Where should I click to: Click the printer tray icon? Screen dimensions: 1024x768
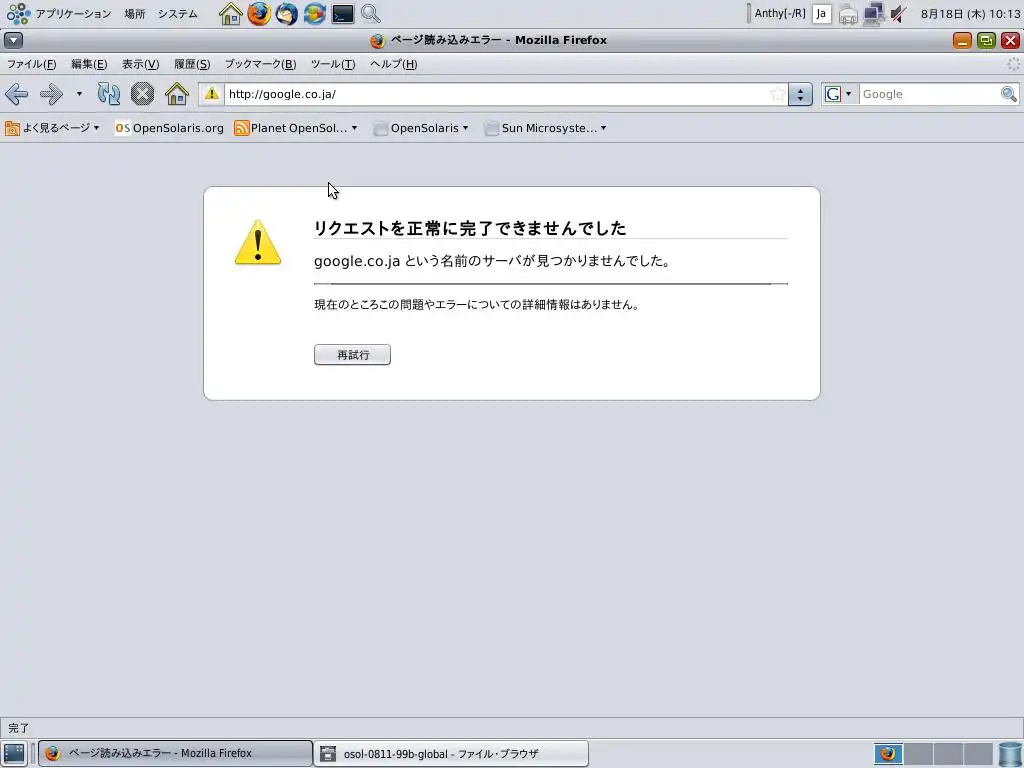[848, 14]
